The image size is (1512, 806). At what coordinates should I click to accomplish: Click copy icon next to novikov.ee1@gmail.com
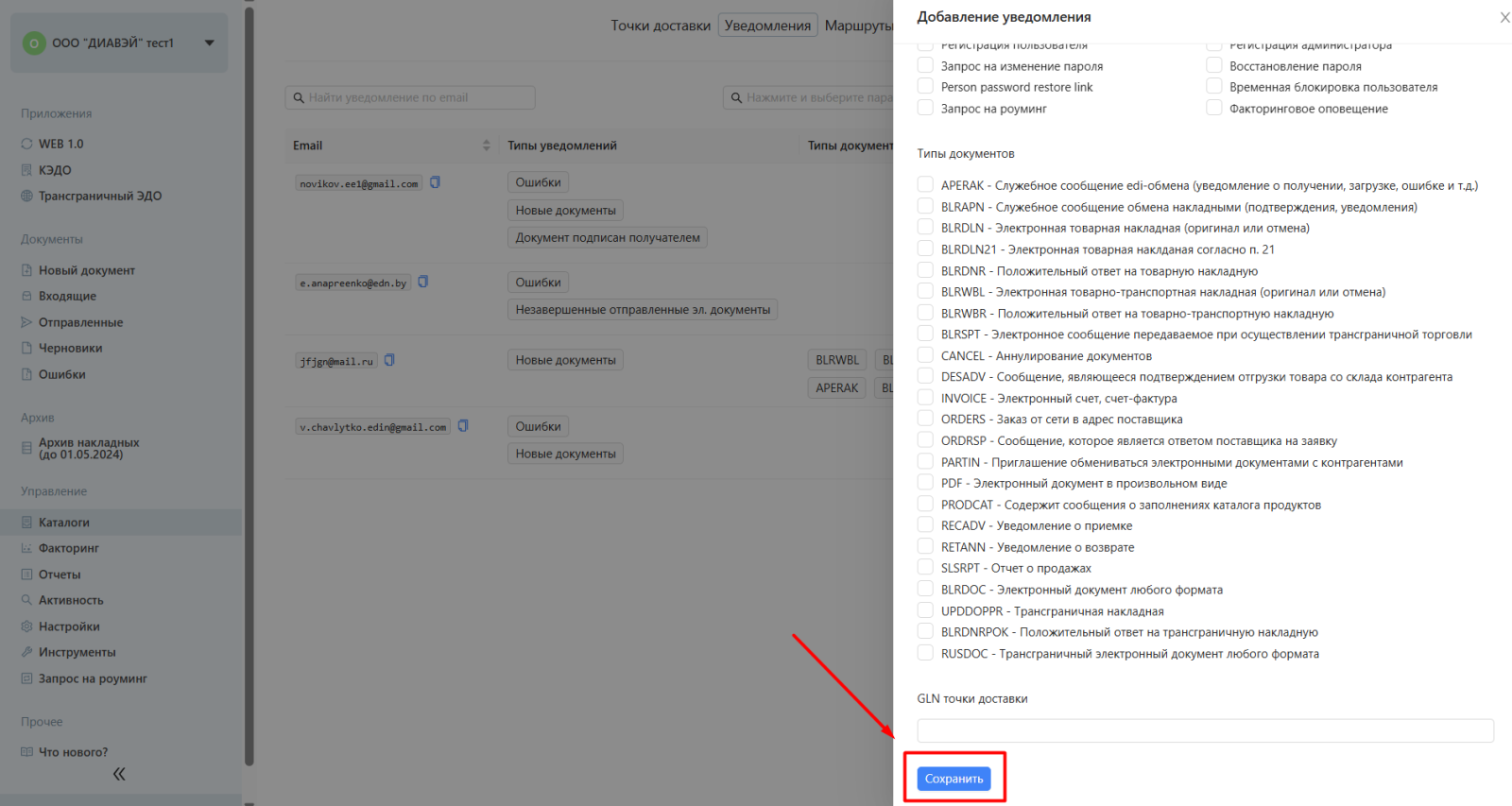[x=436, y=182]
